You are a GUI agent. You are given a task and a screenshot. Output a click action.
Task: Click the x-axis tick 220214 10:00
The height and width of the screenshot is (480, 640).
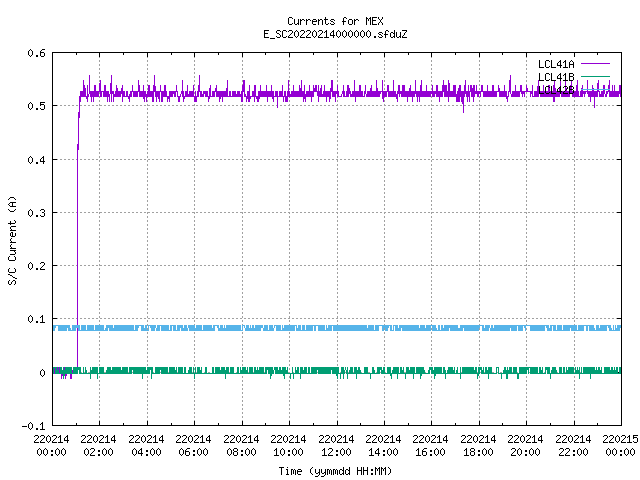tap(288, 446)
